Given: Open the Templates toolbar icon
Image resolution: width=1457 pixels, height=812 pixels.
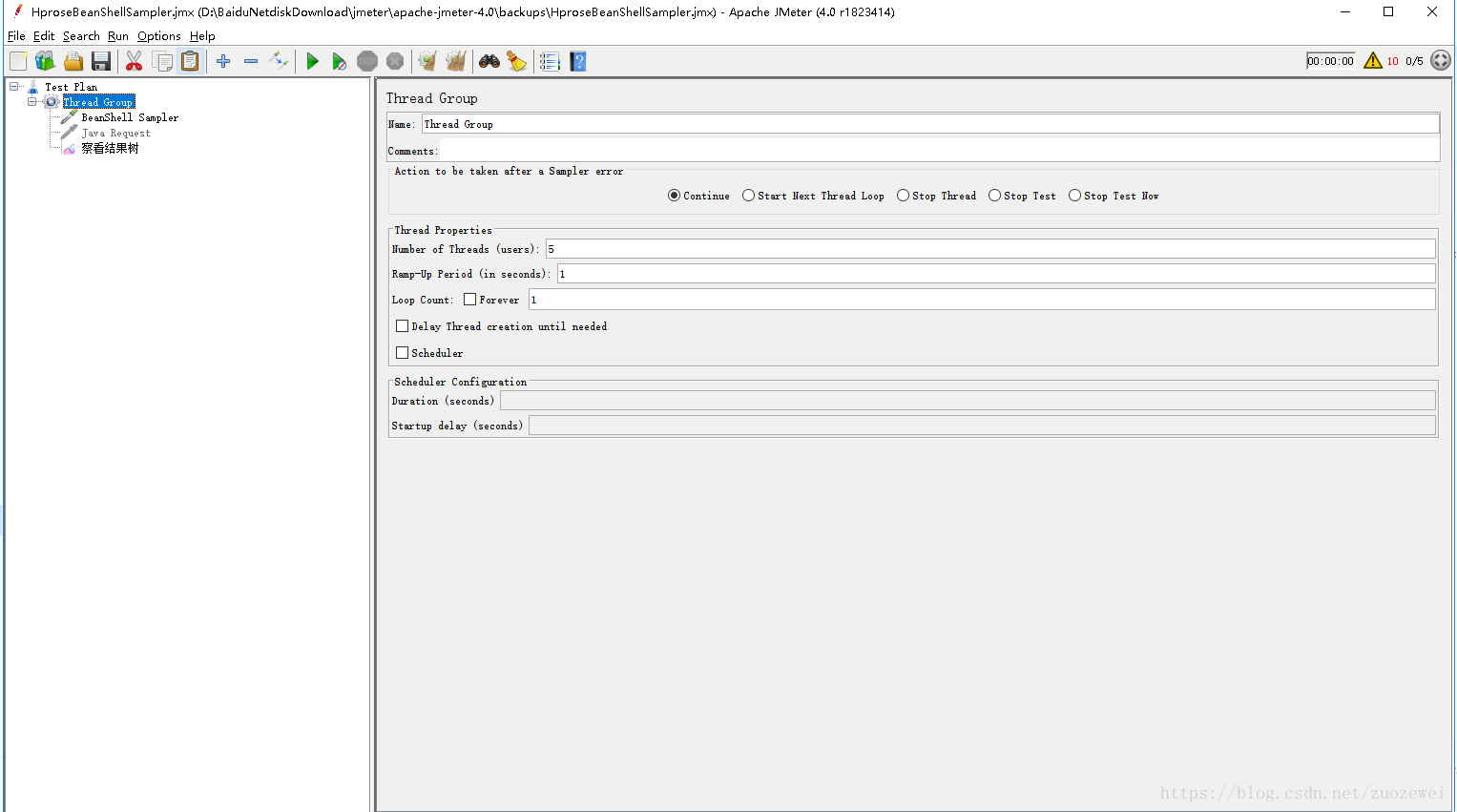Looking at the screenshot, I should tap(45, 61).
